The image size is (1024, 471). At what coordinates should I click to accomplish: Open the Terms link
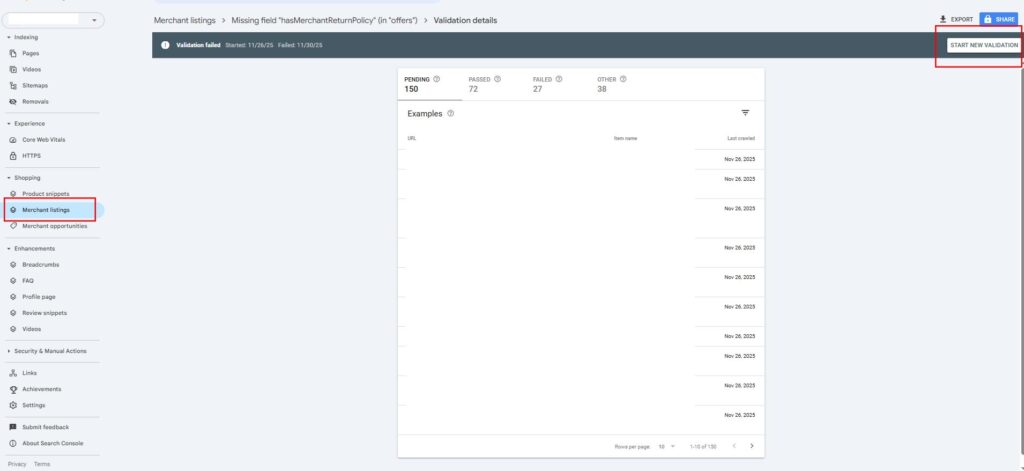coord(42,464)
